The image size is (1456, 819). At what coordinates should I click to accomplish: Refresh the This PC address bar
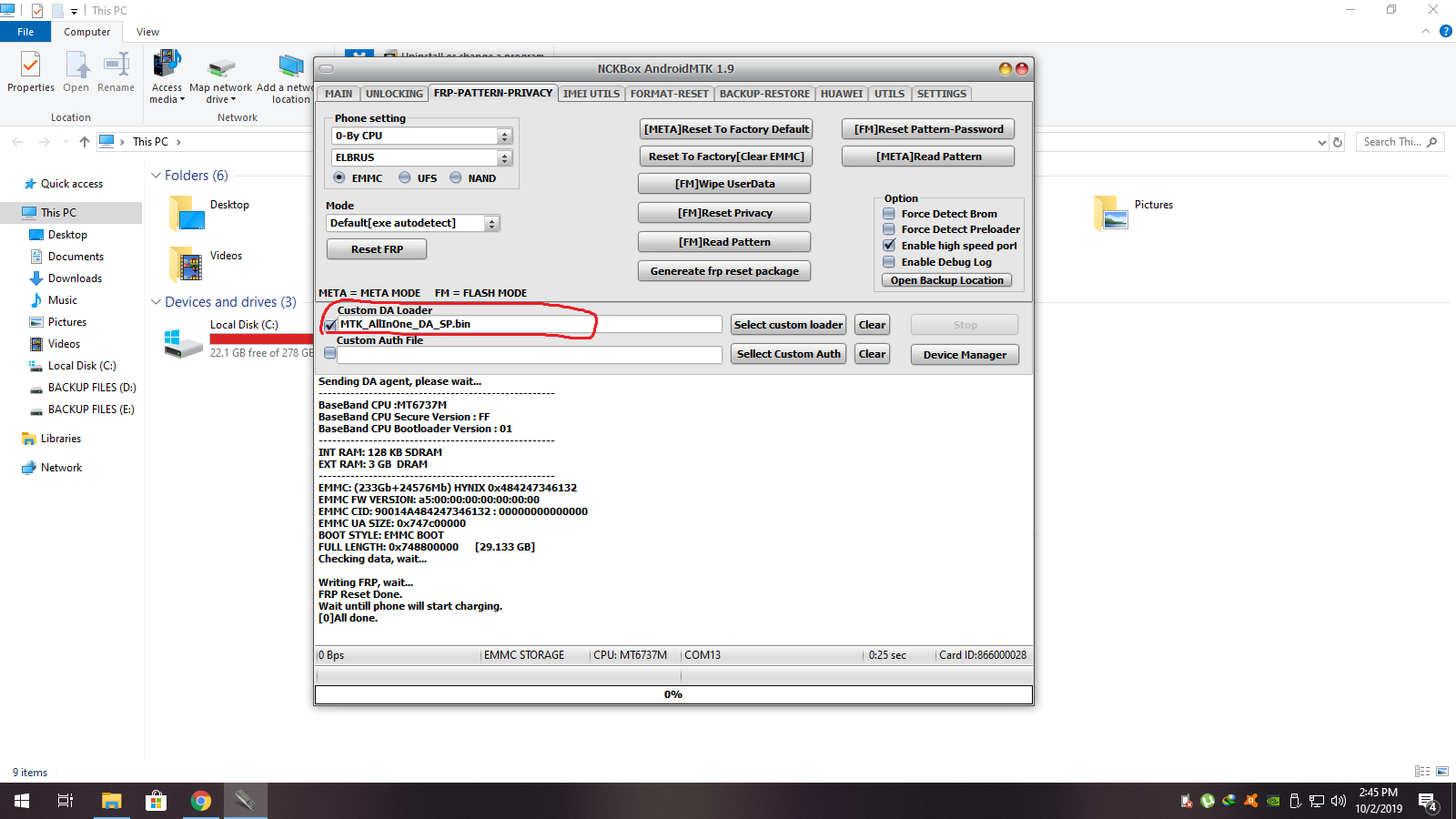coord(1338,142)
